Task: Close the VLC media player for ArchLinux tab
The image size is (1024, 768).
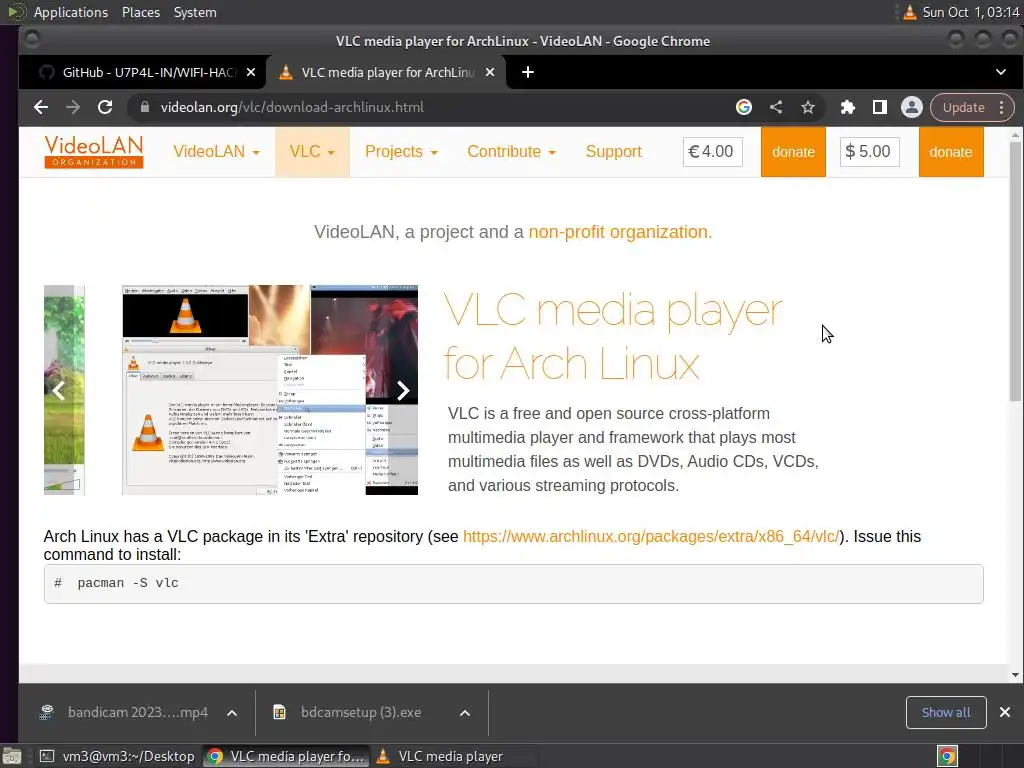Action: pyautogui.click(x=490, y=72)
